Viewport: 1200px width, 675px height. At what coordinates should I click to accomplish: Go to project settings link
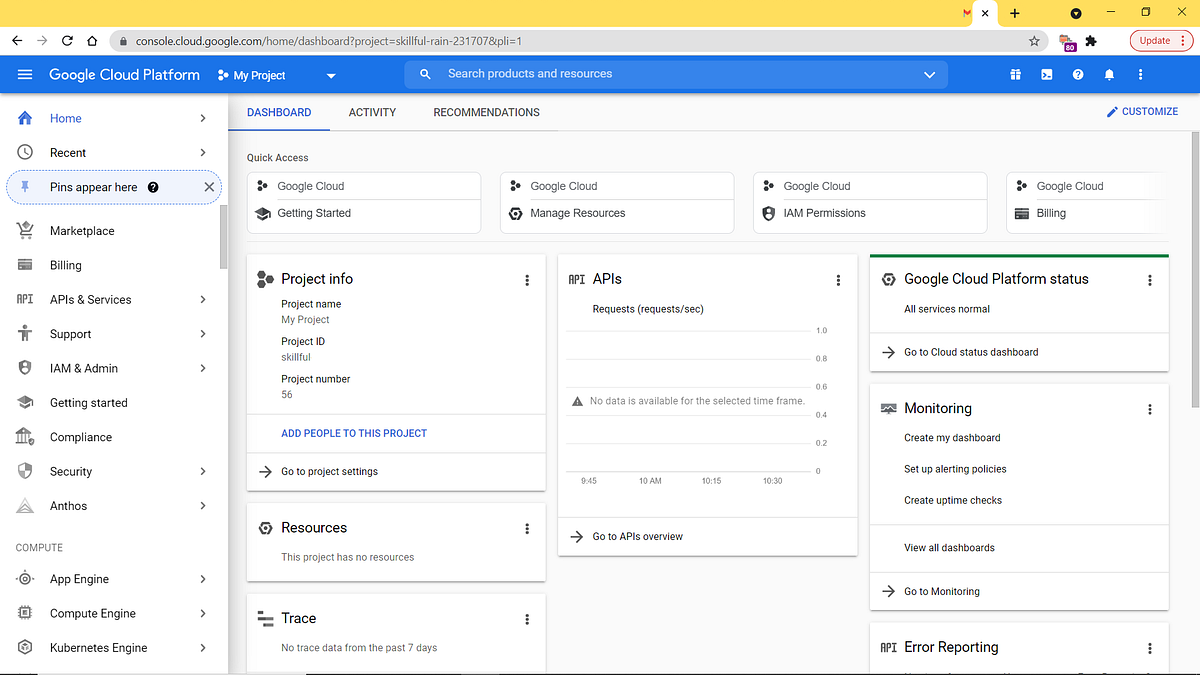(329, 471)
